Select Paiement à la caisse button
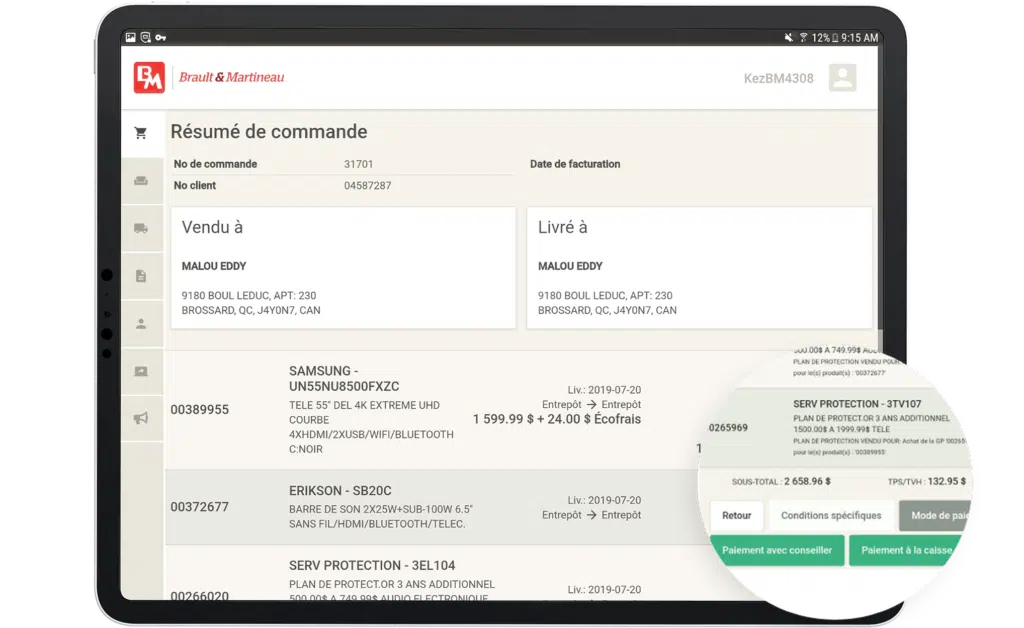The width and height of the screenshot is (1024, 628). pyautogui.click(x=908, y=550)
